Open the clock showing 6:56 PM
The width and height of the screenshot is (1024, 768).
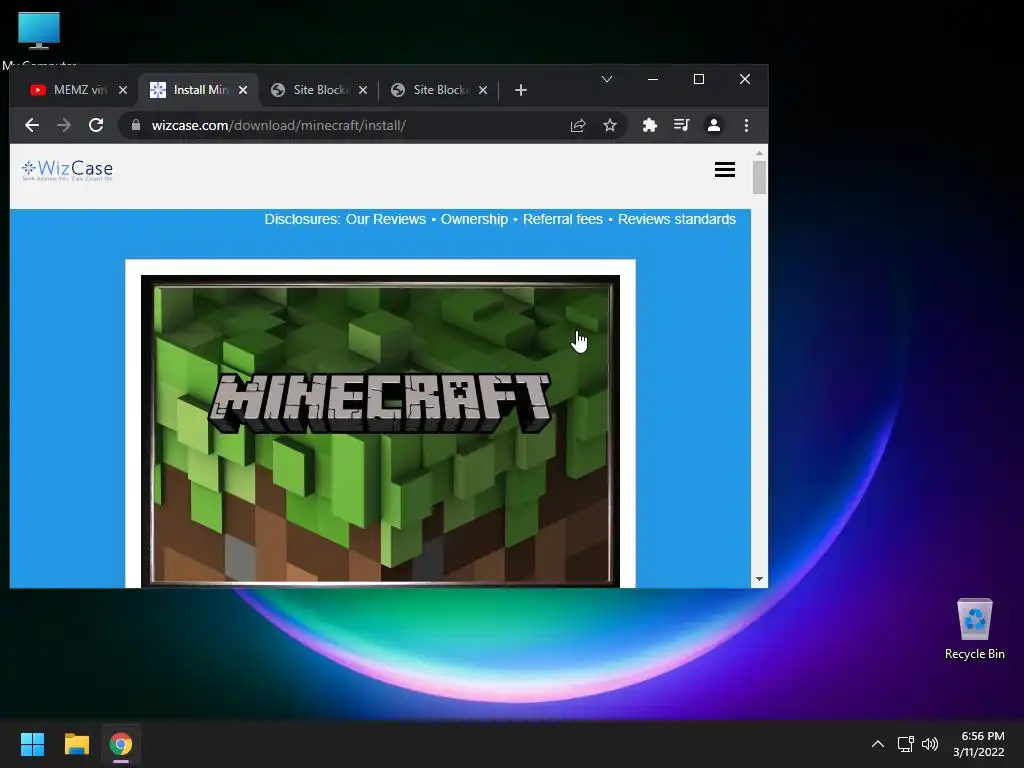pos(978,744)
